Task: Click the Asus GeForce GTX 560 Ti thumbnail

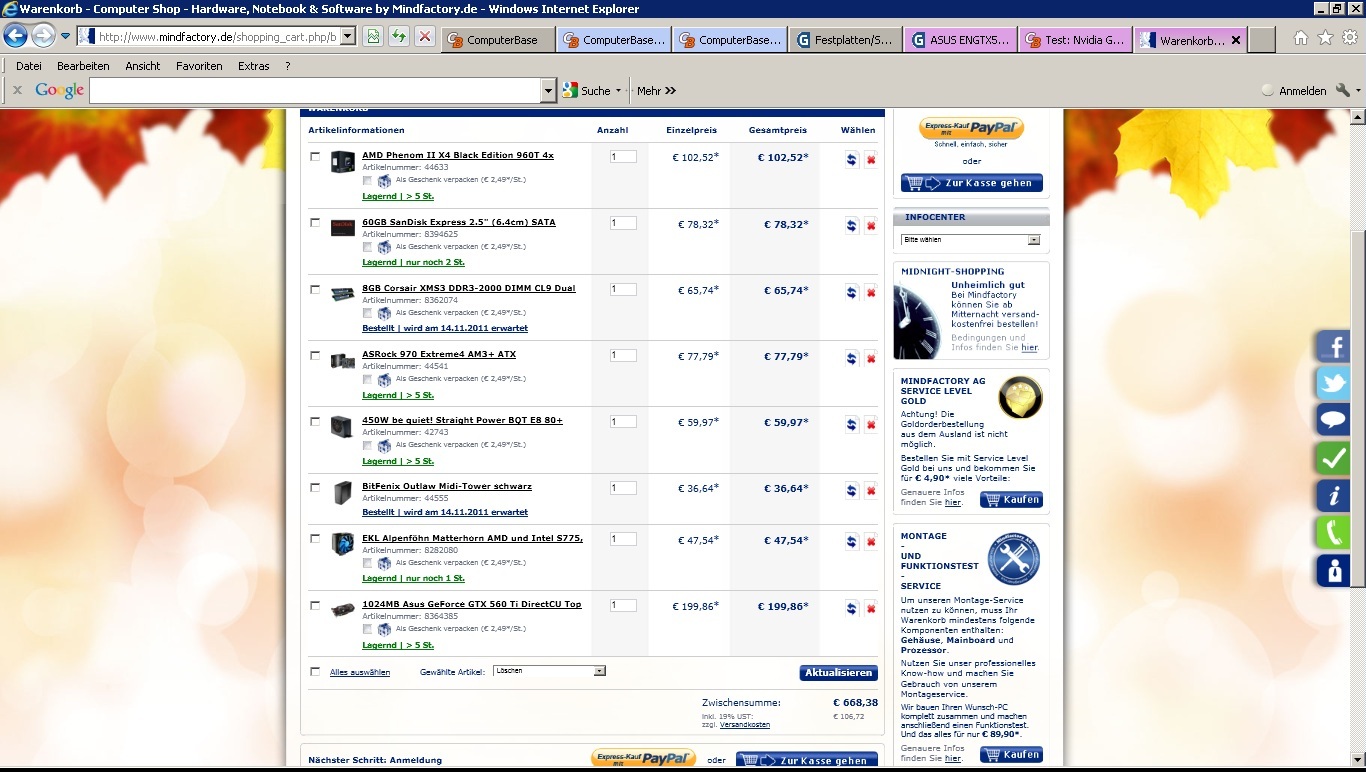Action: (343, 609)
